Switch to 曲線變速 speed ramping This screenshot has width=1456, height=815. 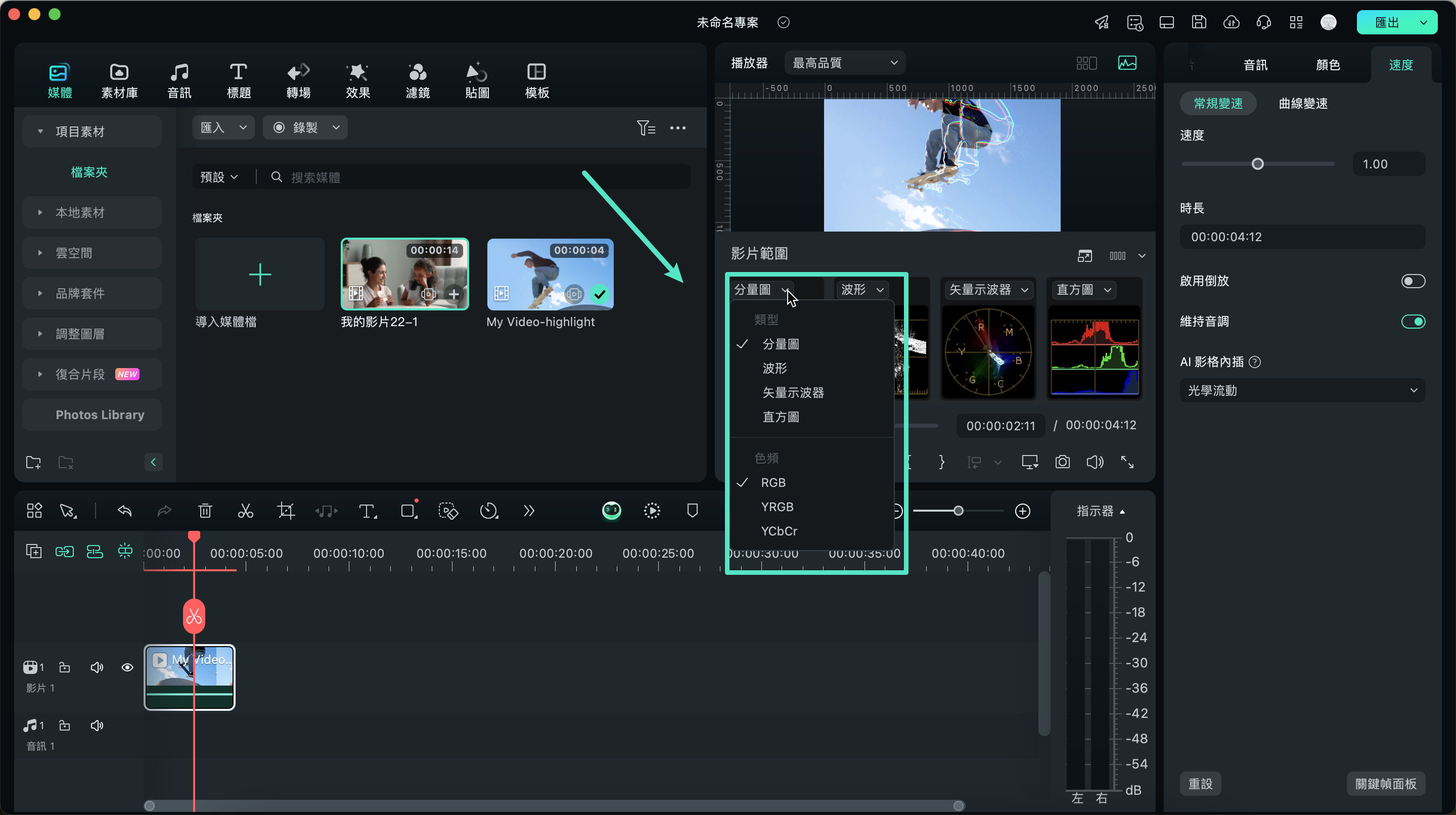[x=1303, y=104]
